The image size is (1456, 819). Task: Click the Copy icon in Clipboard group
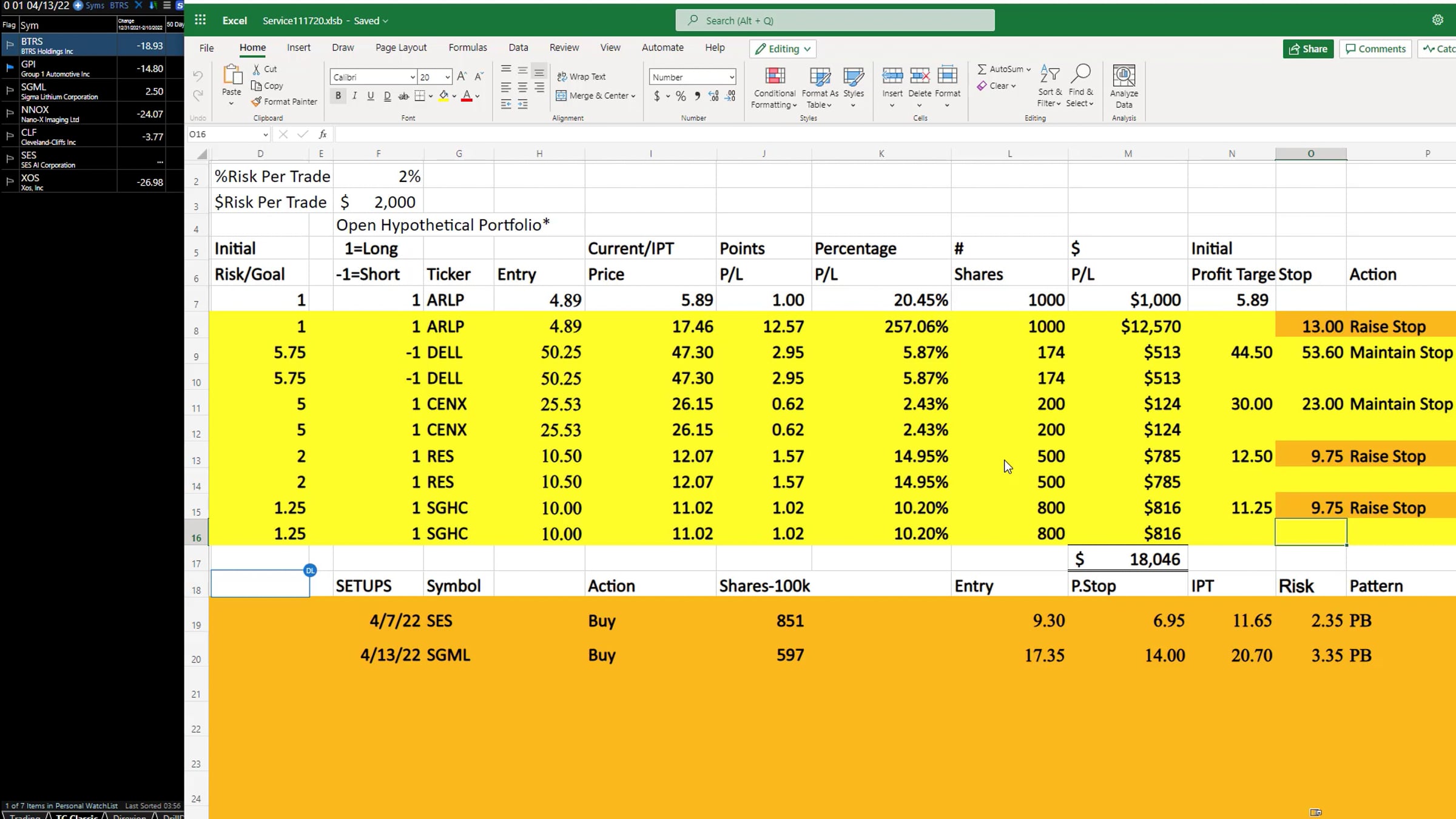[x=257, y=86]
